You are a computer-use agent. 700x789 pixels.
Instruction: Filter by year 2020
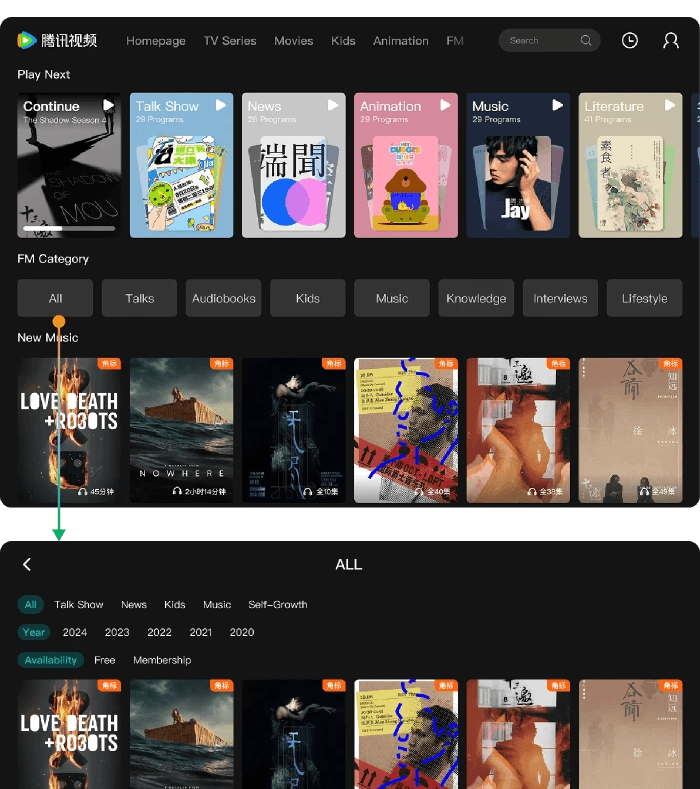[242, 632]
